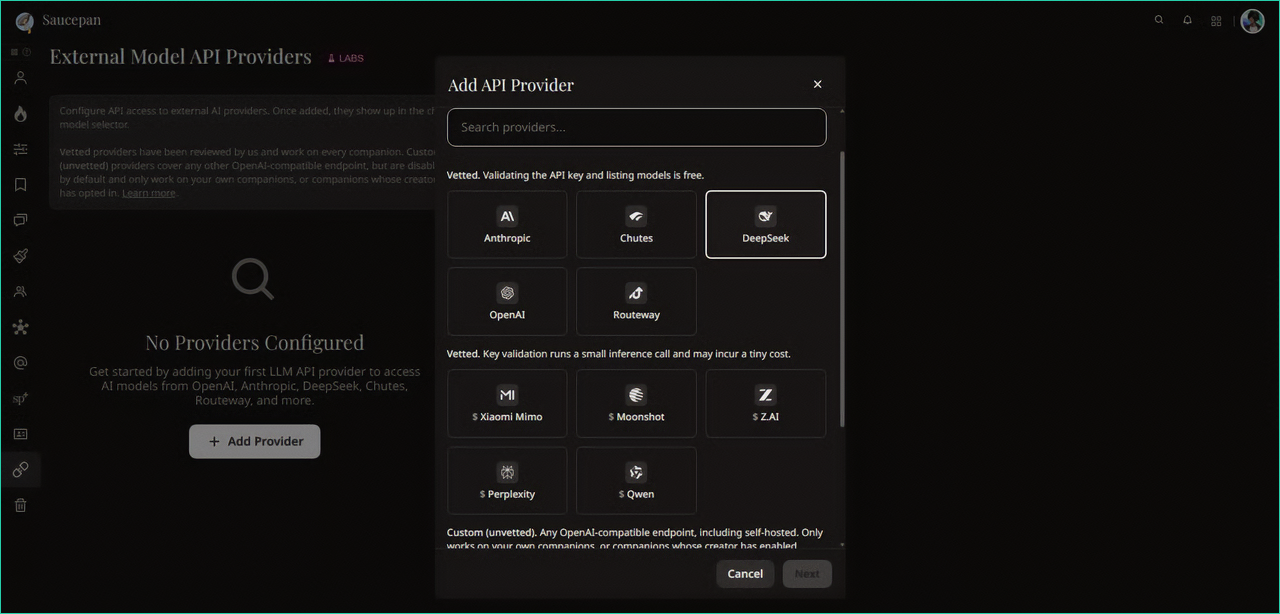Viewport: 1280px width, 614px height.
Task: Open the sp+ icon in the sidebar
Action: pos(20,399)
